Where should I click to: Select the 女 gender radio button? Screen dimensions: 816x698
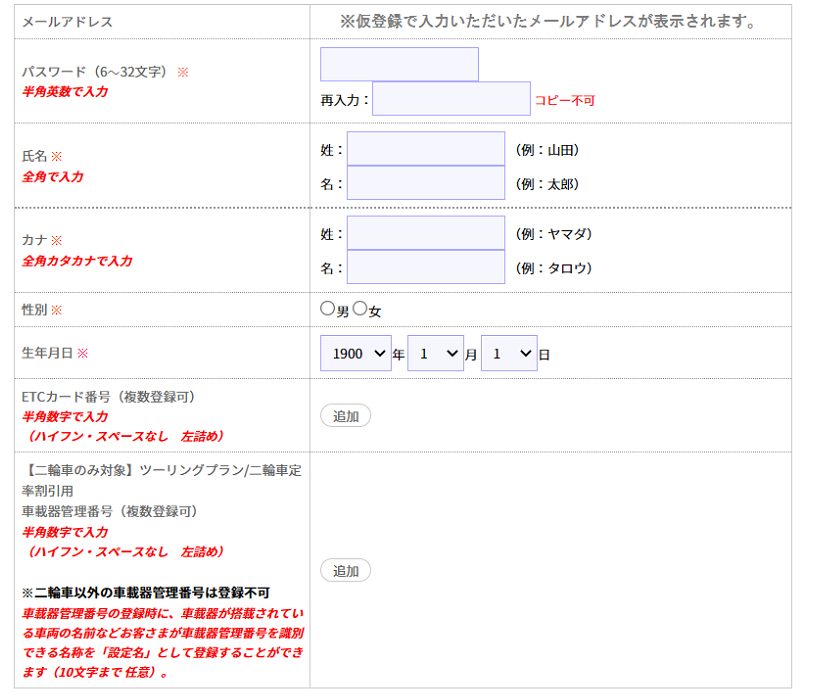360,309
